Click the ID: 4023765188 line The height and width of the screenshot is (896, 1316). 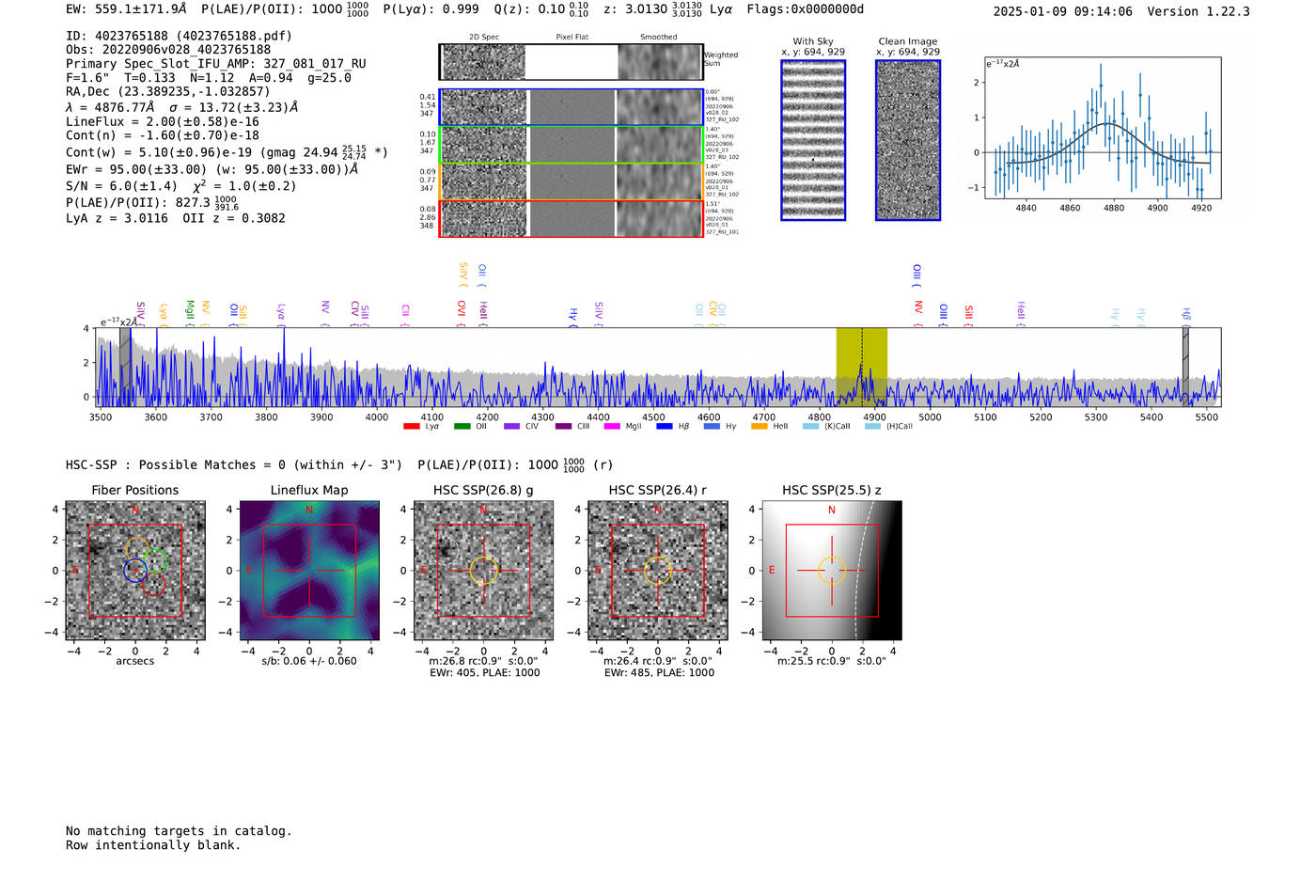click(179, 36)
